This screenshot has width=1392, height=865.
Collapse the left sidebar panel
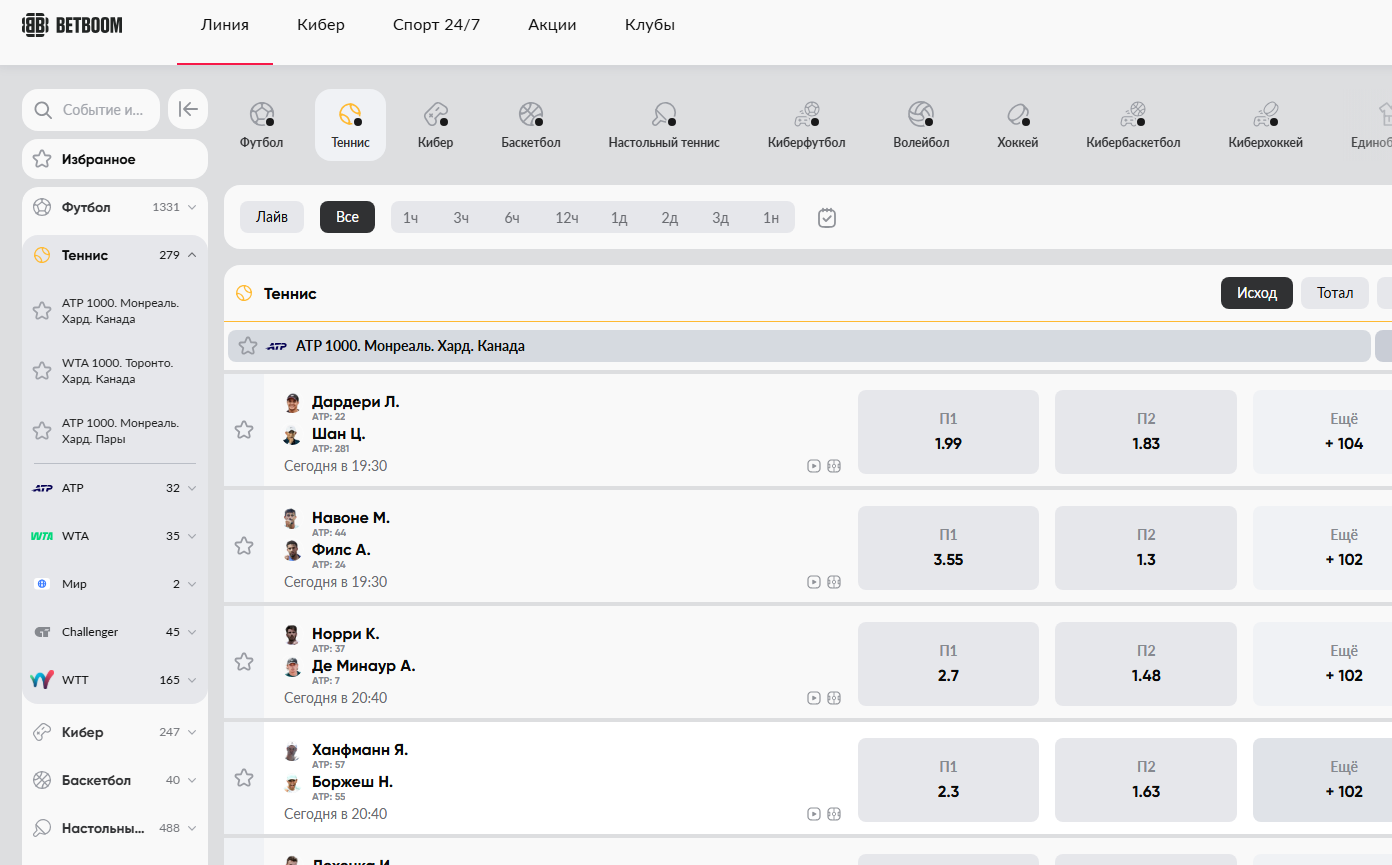tap(188, 110)
